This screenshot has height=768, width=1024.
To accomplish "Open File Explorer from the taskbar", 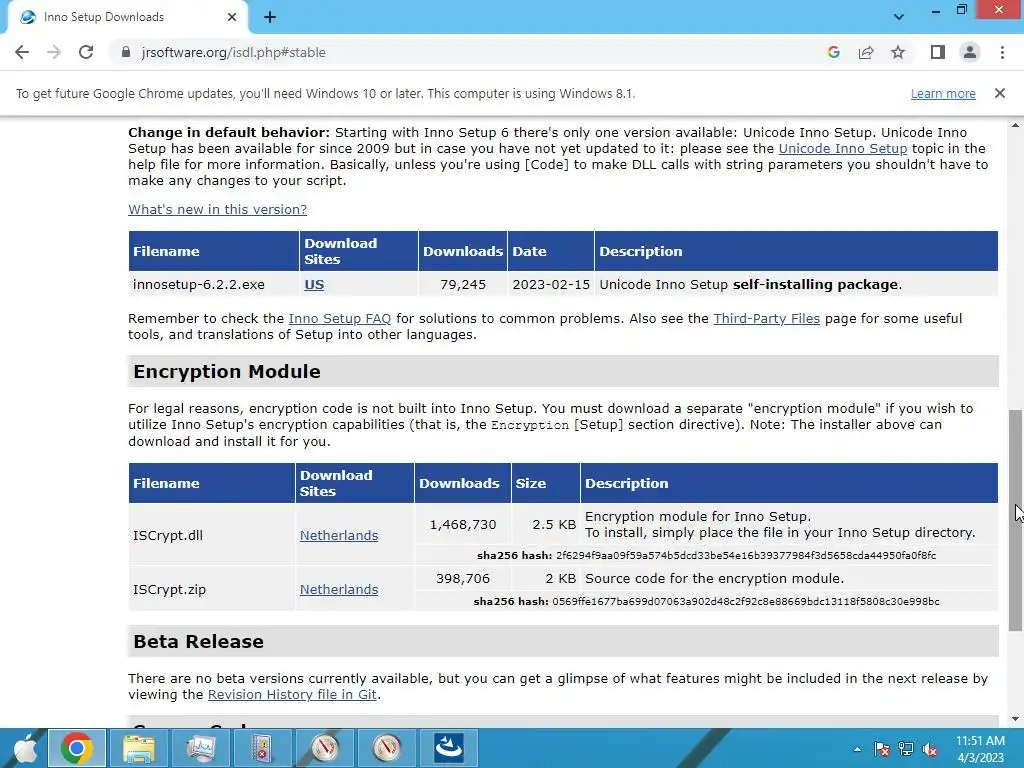I will click(x=138, y=748).
